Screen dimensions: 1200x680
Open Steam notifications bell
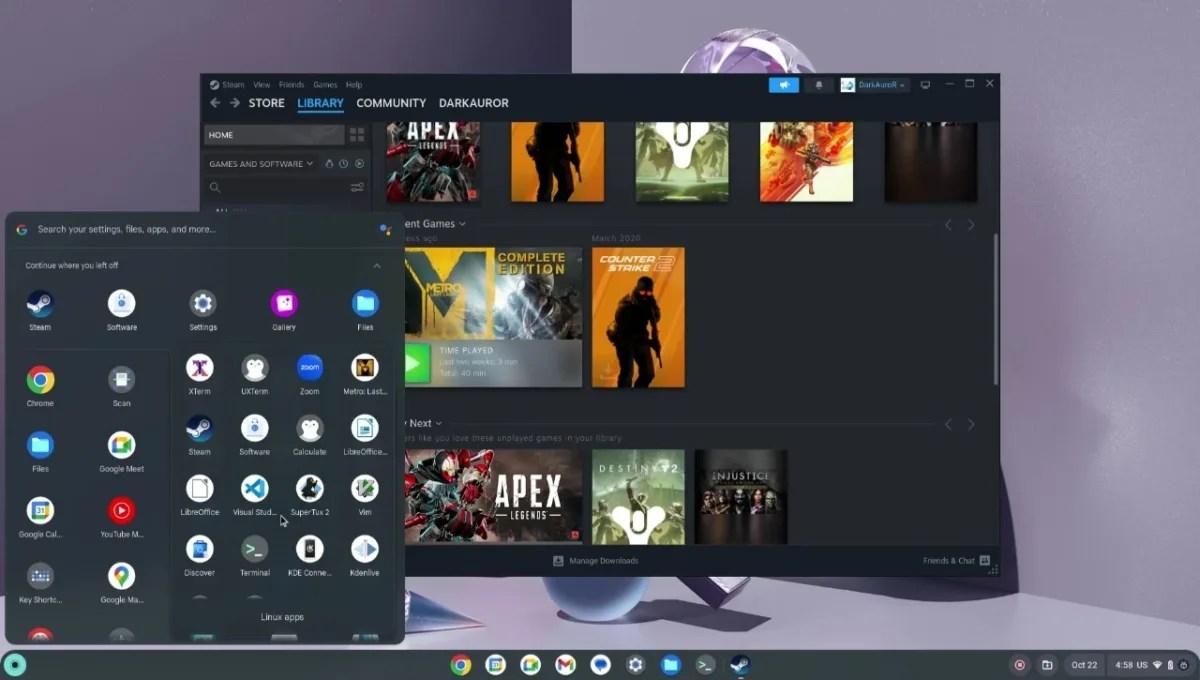tap(819, 85)
